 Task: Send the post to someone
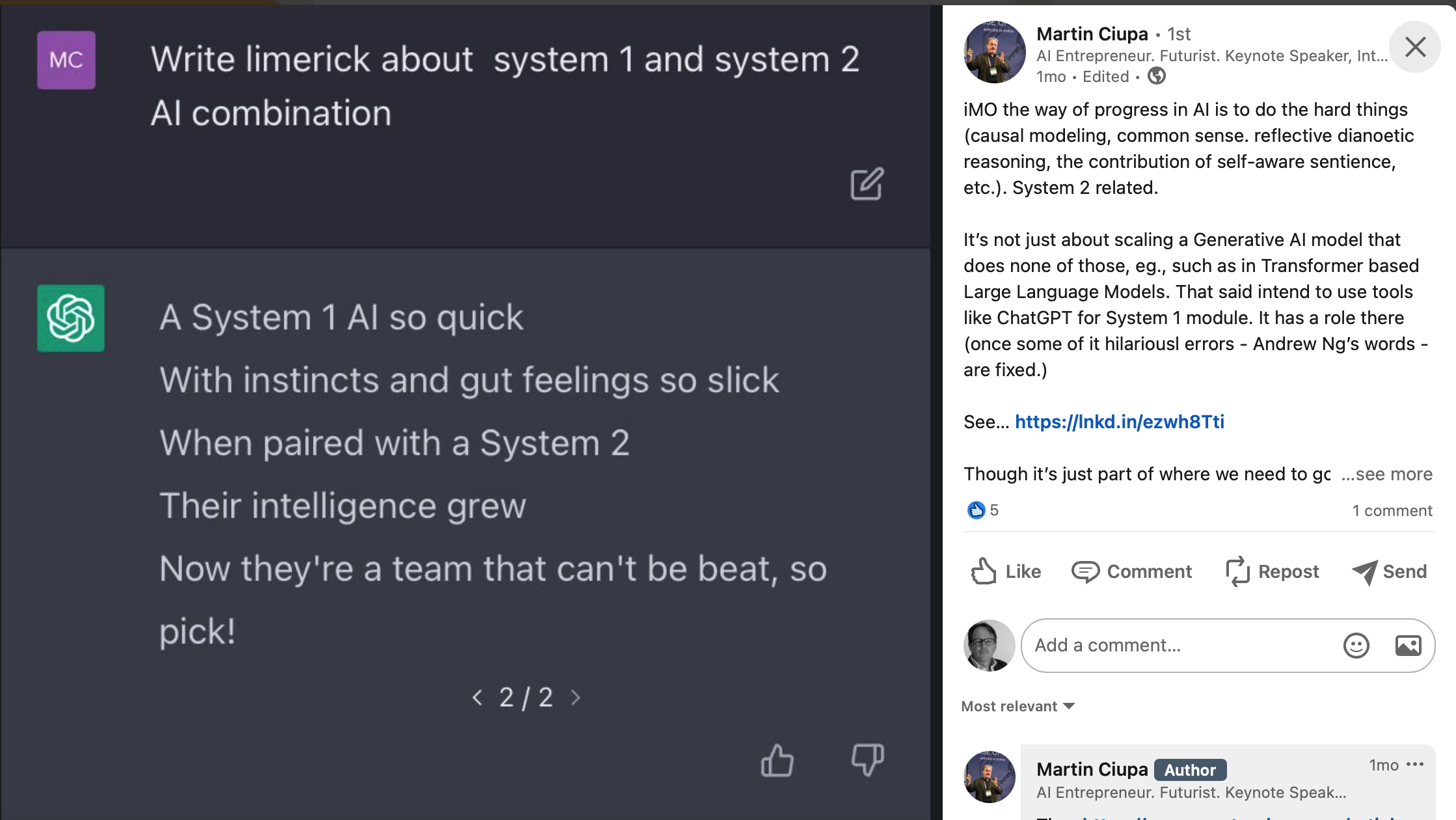[x=1389, y=571]
